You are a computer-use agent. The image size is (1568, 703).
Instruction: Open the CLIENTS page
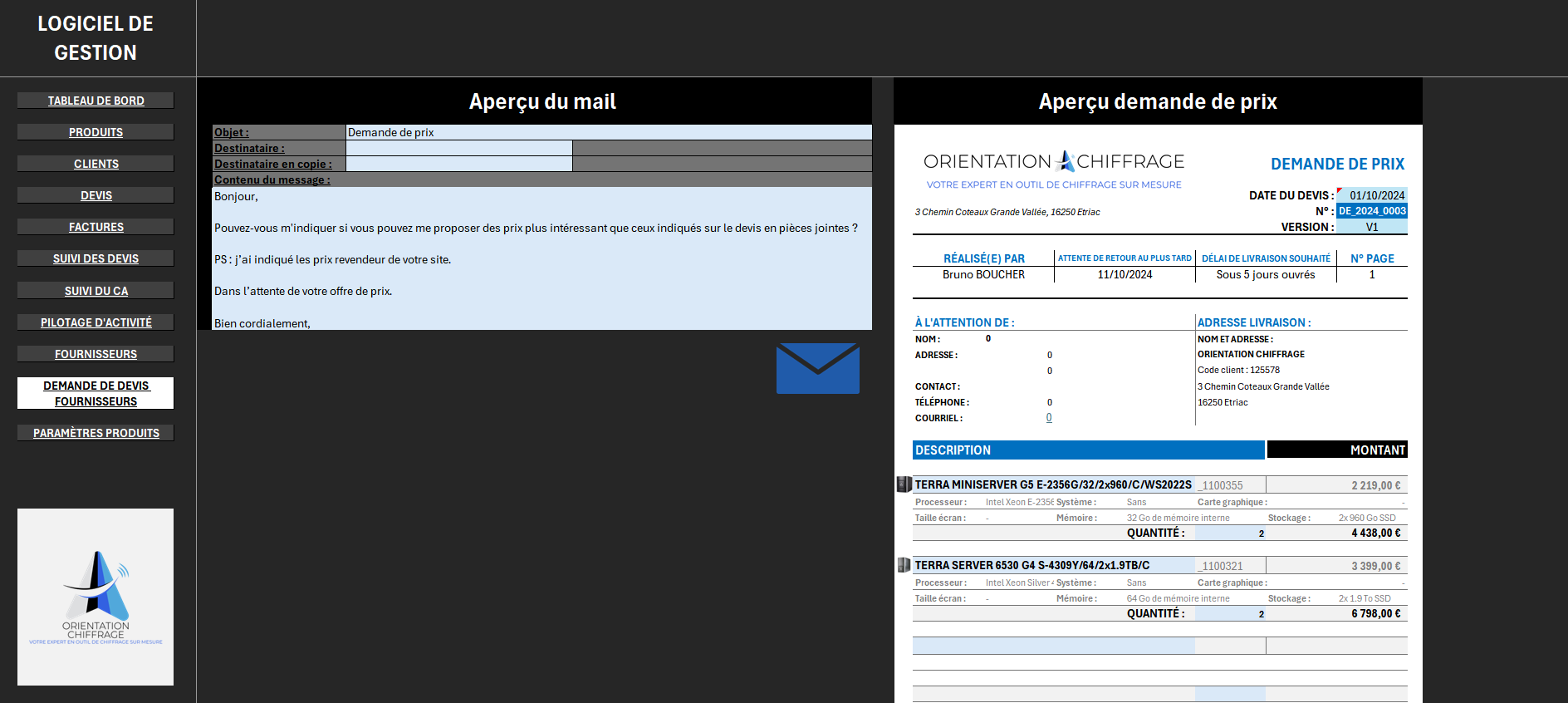coord(96,164)
